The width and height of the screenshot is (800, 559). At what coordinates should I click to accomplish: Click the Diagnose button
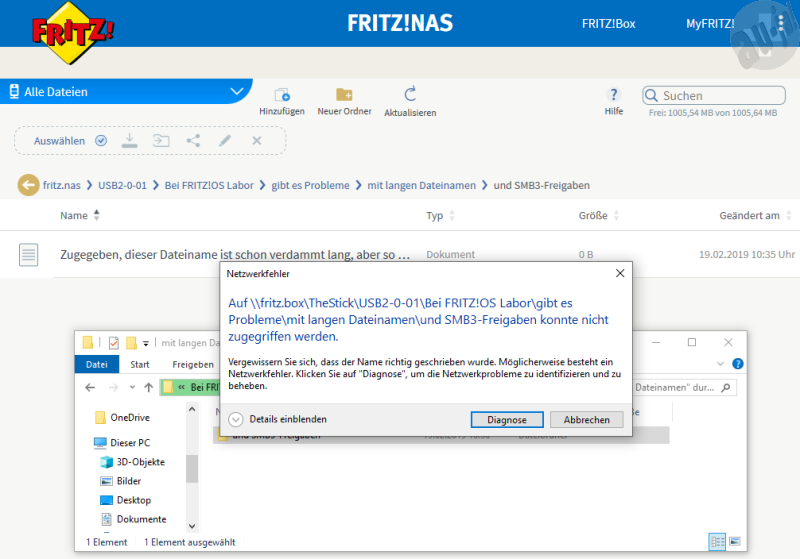[507, 420]
